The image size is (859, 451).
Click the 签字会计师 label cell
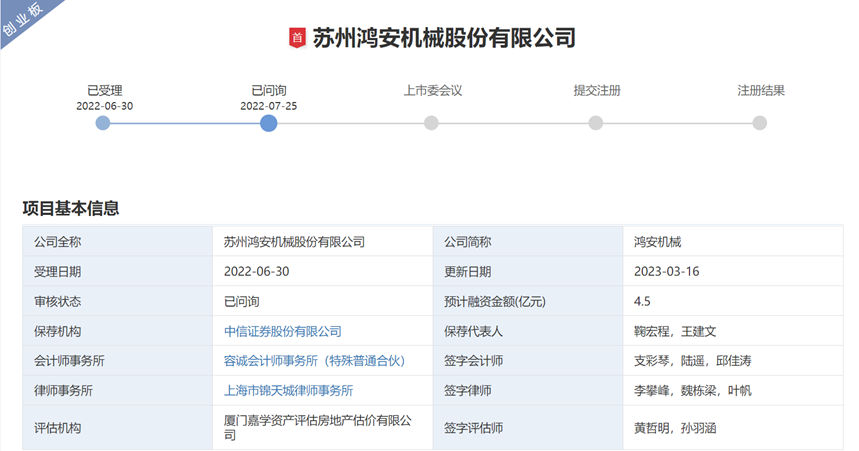528,361
